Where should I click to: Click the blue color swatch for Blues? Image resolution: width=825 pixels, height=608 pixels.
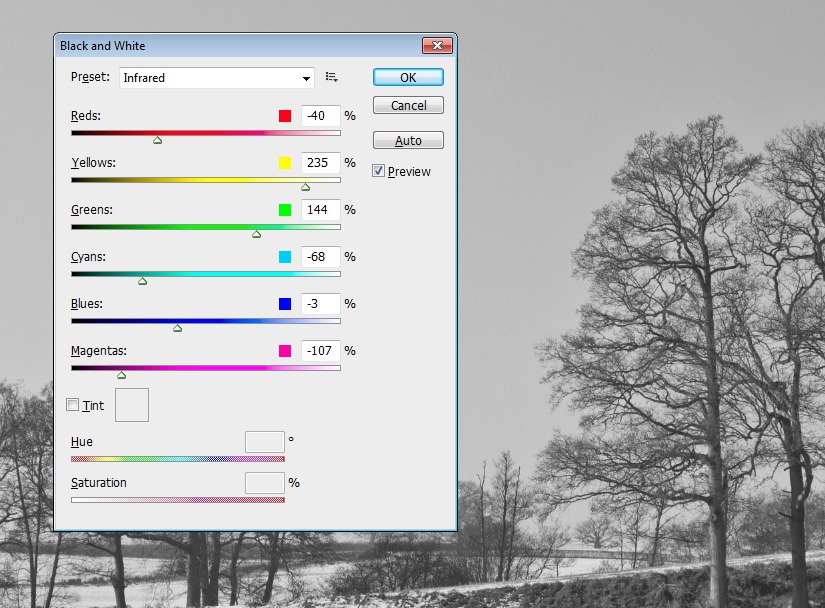click(285, 303)
